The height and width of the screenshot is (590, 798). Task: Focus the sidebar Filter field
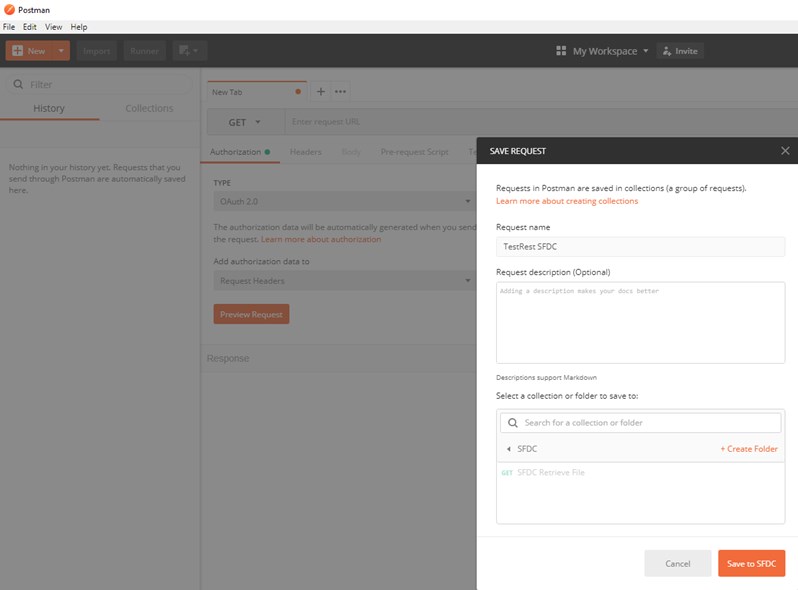pyautogui.click(x=99, y=85)
